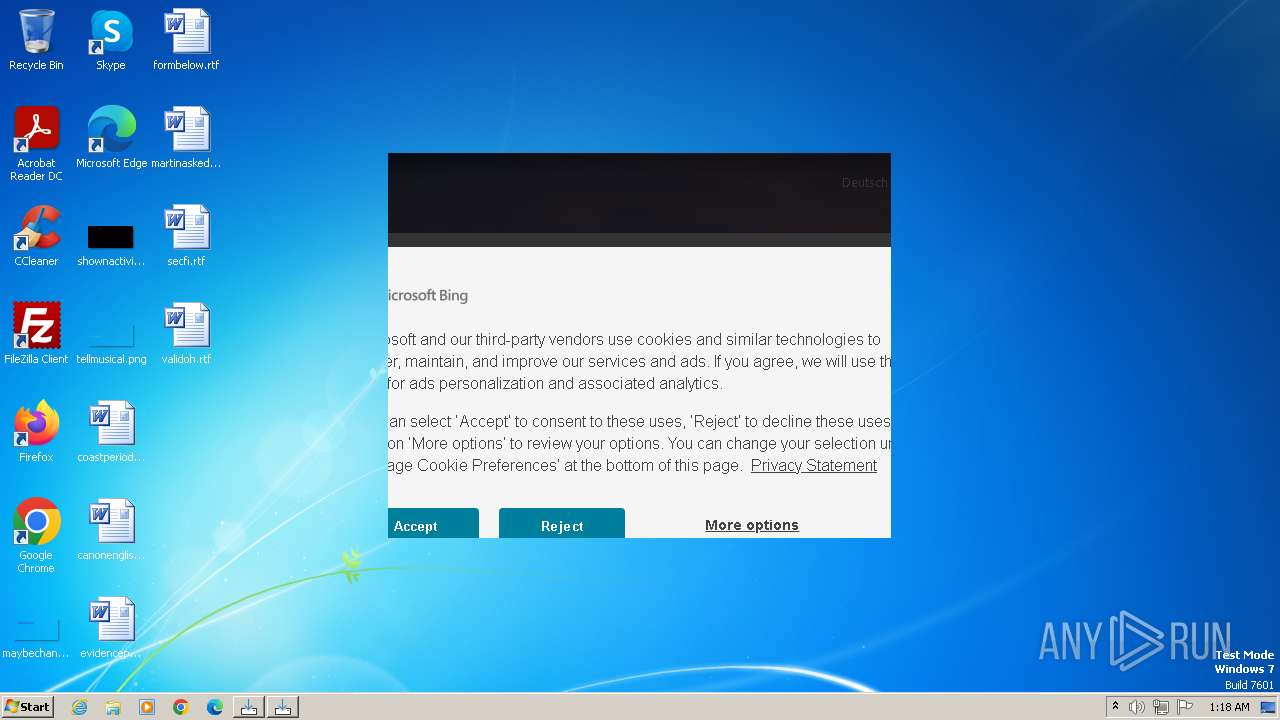Open the Microsoft Edge desktop shortcut

[x=111, y=138]
